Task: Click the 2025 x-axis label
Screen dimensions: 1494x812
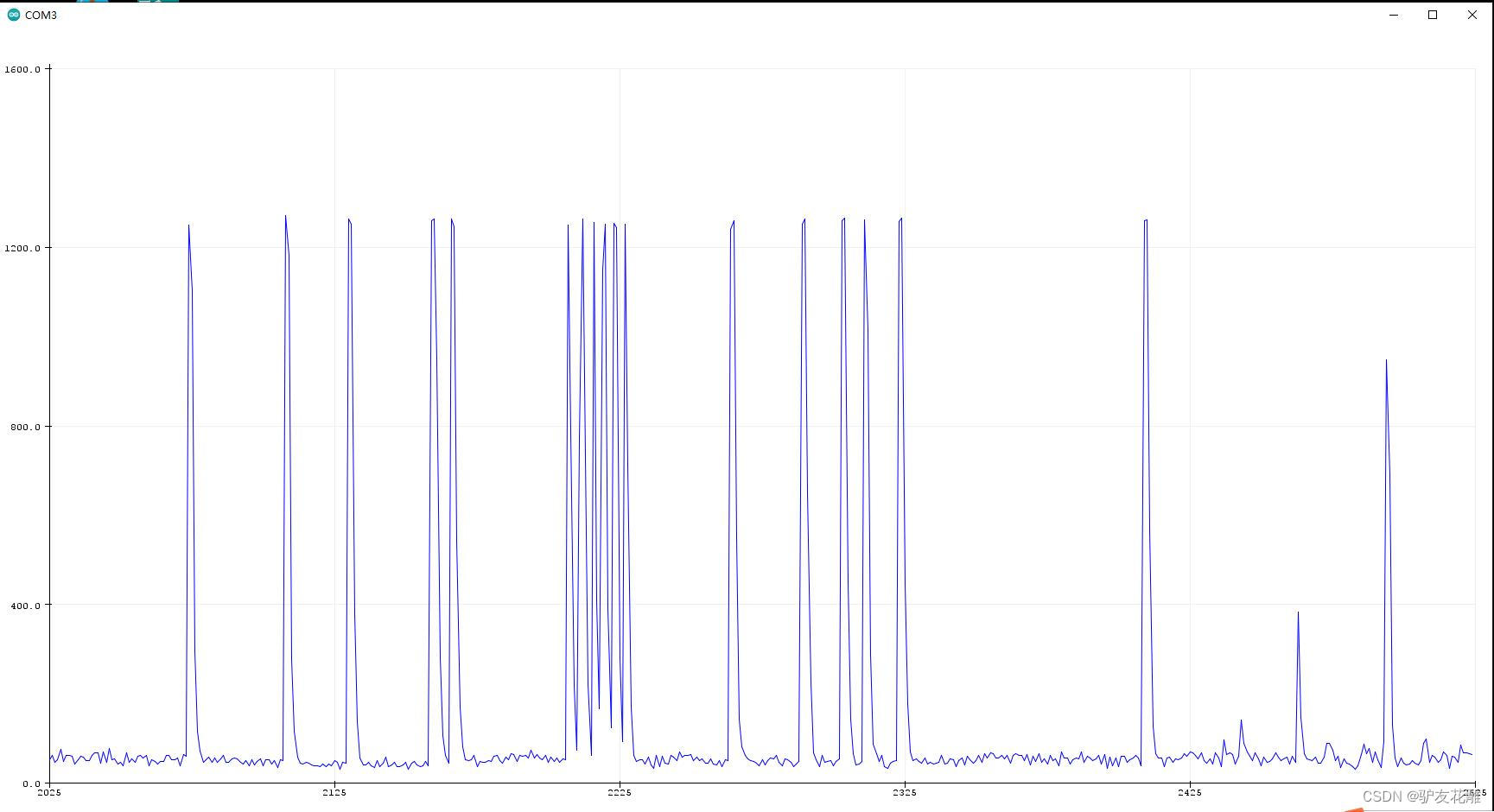Action: tap(49, 792)
